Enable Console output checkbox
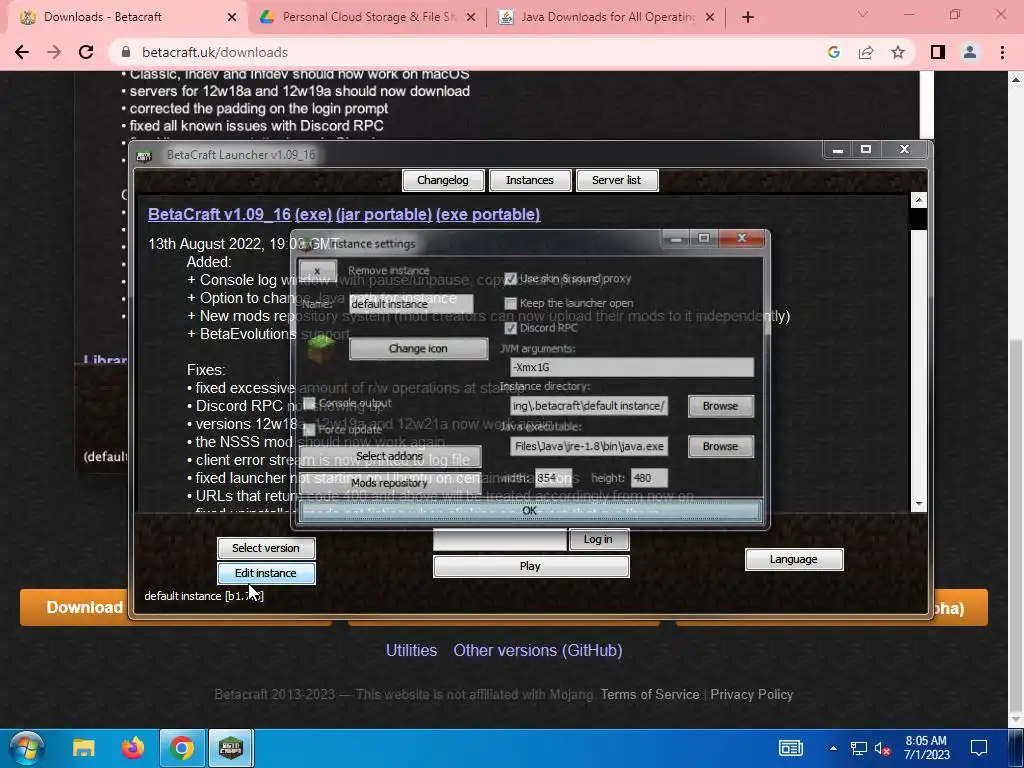The height and width of the screenshot is (768, 1024). (x=310, y=404)
